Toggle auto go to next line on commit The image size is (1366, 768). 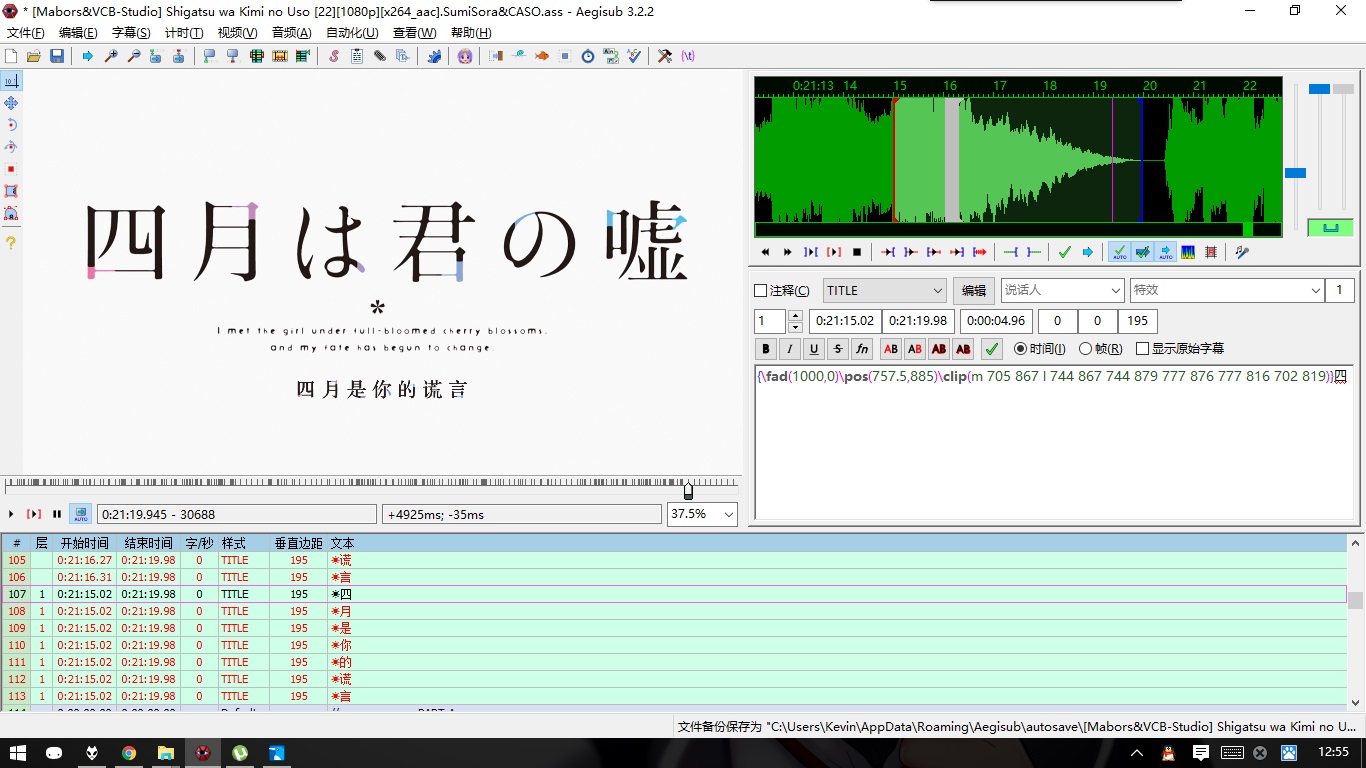(x=1142, y=252)
